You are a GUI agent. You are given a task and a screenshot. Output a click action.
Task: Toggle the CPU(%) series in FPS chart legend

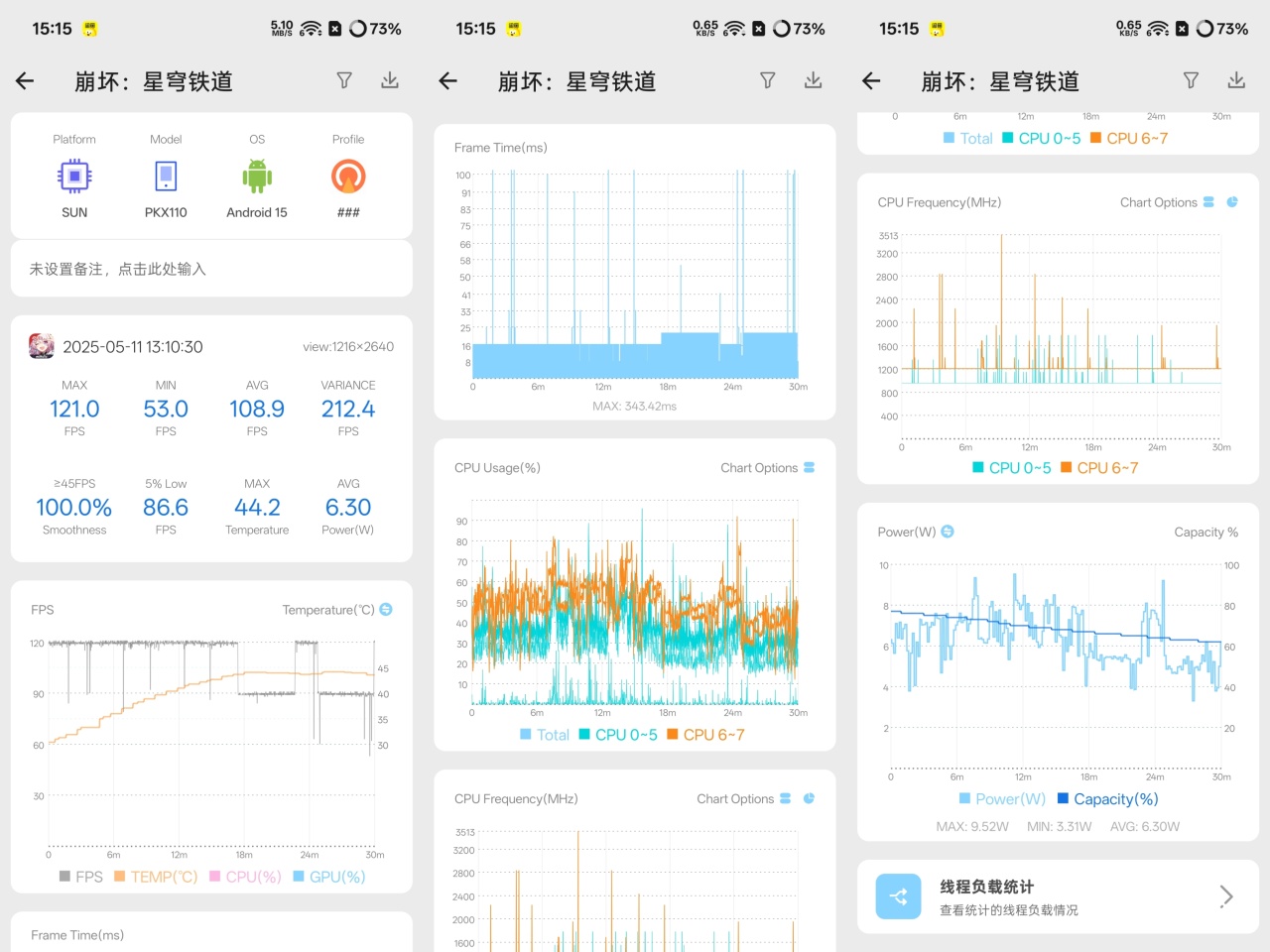(x=245, y=877)
